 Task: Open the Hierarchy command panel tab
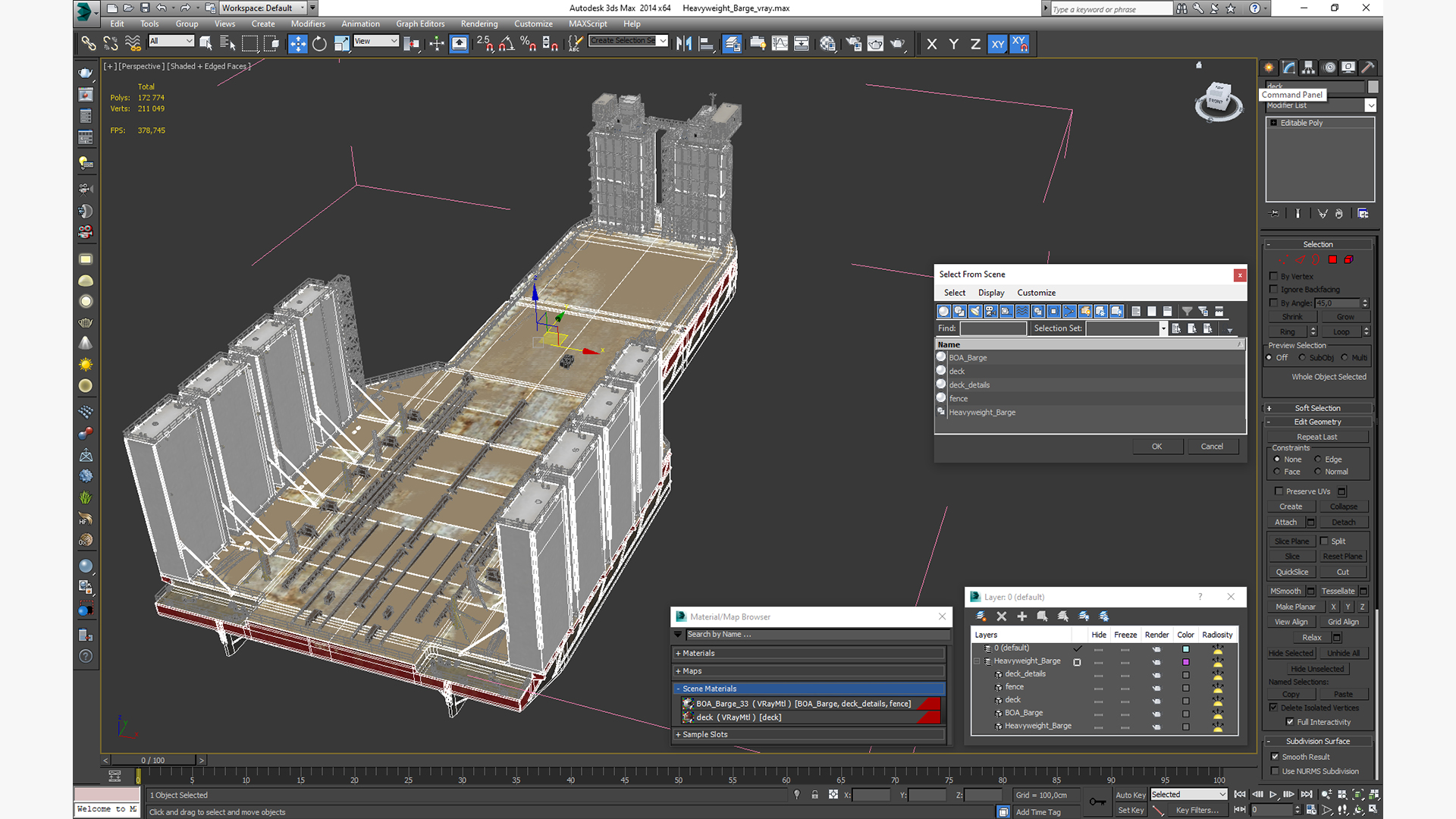pyautogui.click(x=1308, y=67)
